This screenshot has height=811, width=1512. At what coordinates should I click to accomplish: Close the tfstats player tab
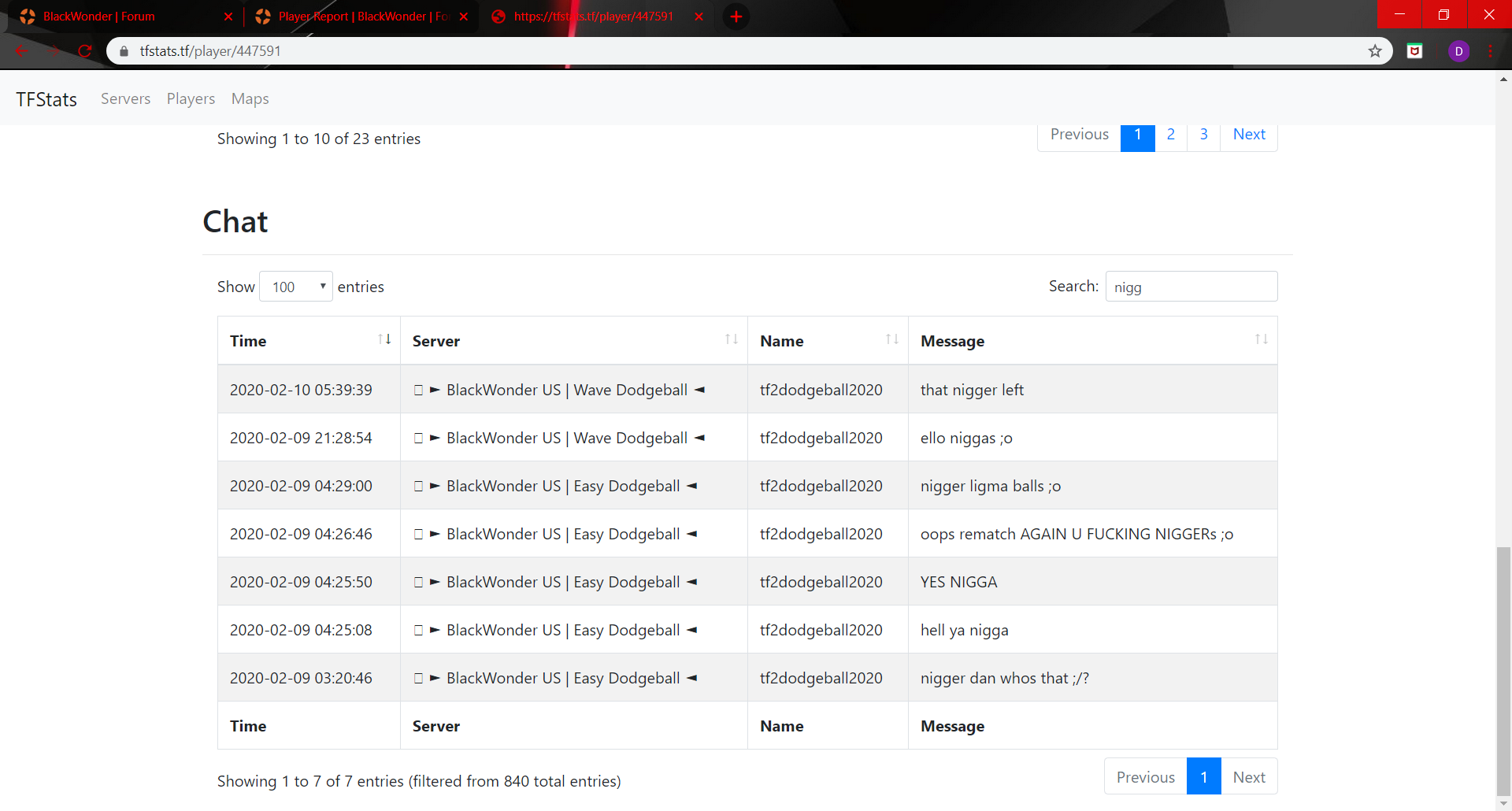pyautogui.click(x=699, y=17)
